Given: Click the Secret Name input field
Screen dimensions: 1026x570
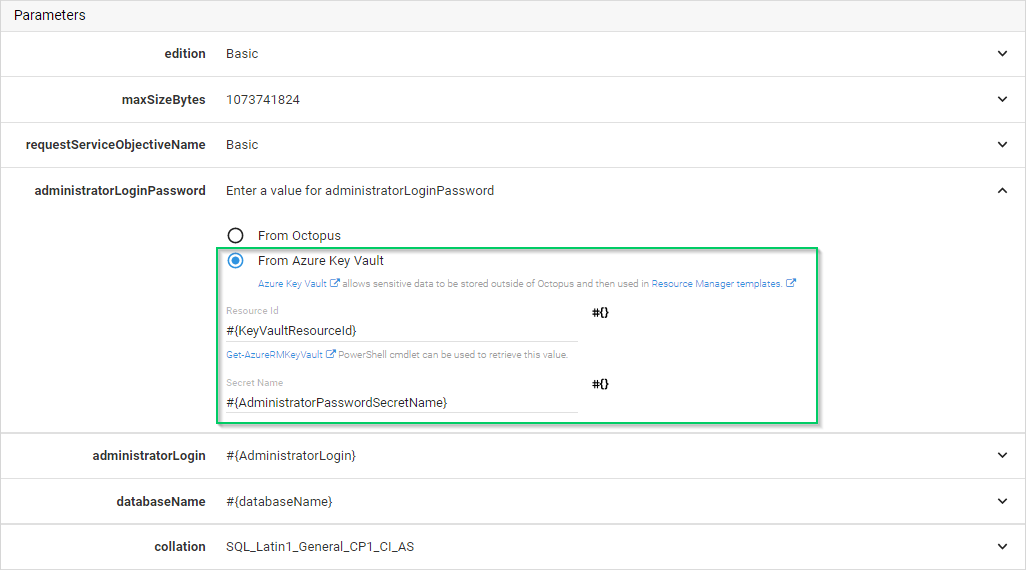Looking at the screenshot, I should (x=401, y=402).
